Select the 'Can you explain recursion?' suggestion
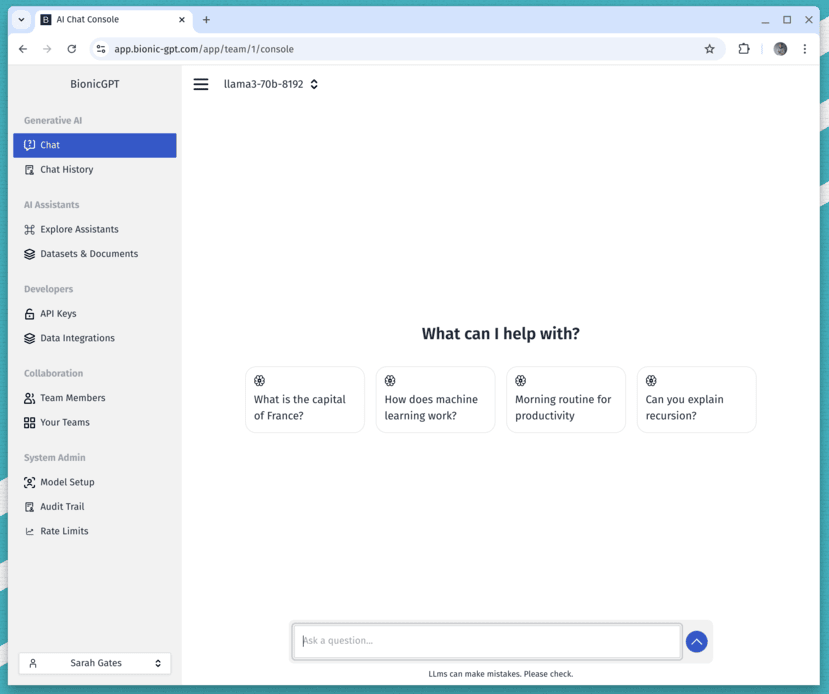 696,399
